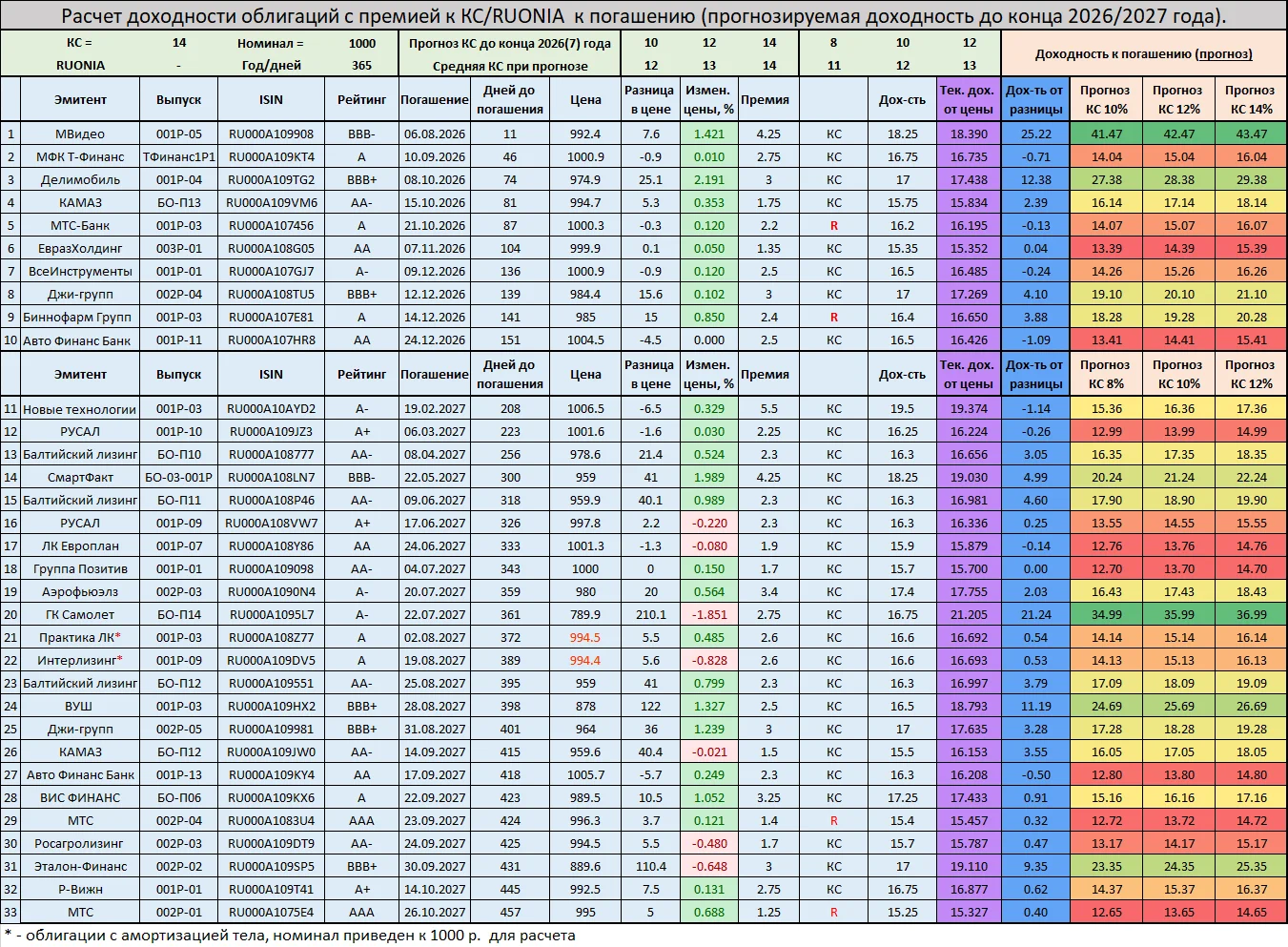
Task: Click the БО-П06 issue cell
Action: 179,798
